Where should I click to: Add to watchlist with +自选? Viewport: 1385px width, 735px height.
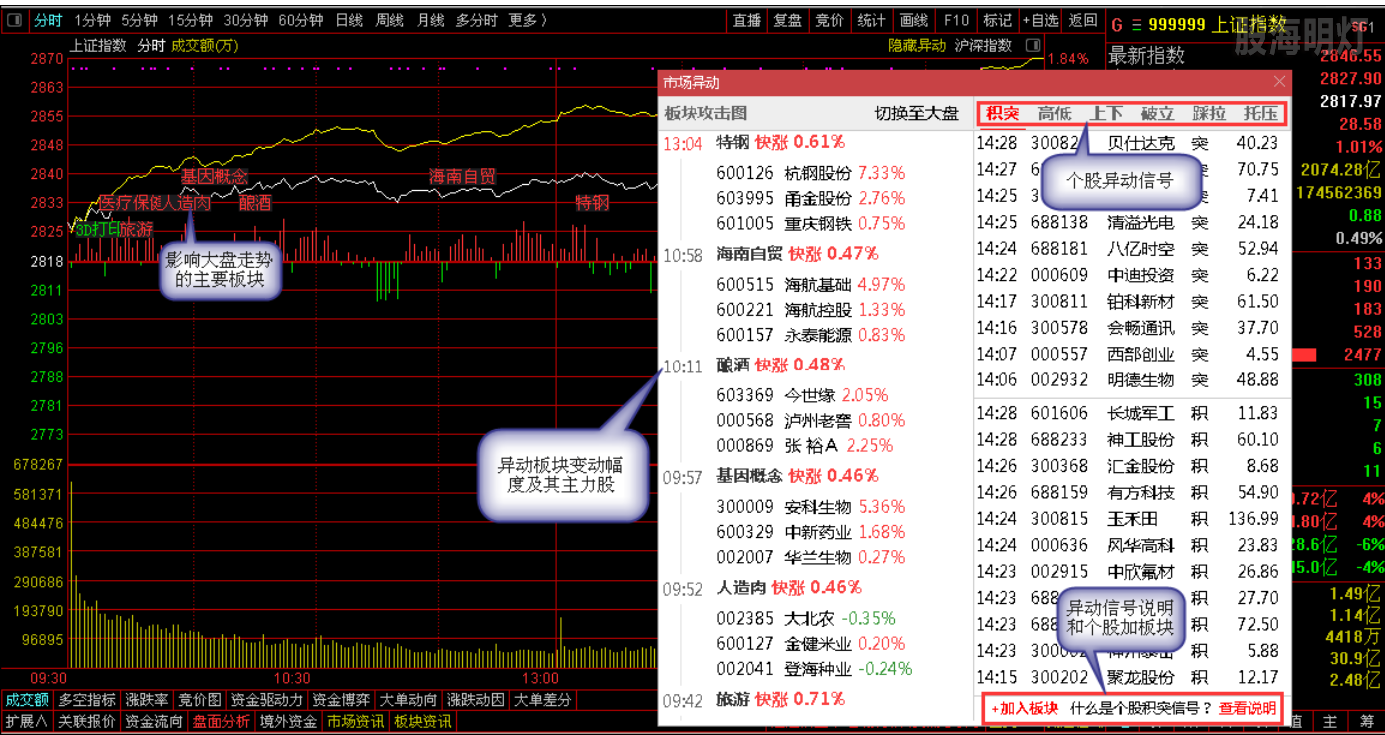1040,21
